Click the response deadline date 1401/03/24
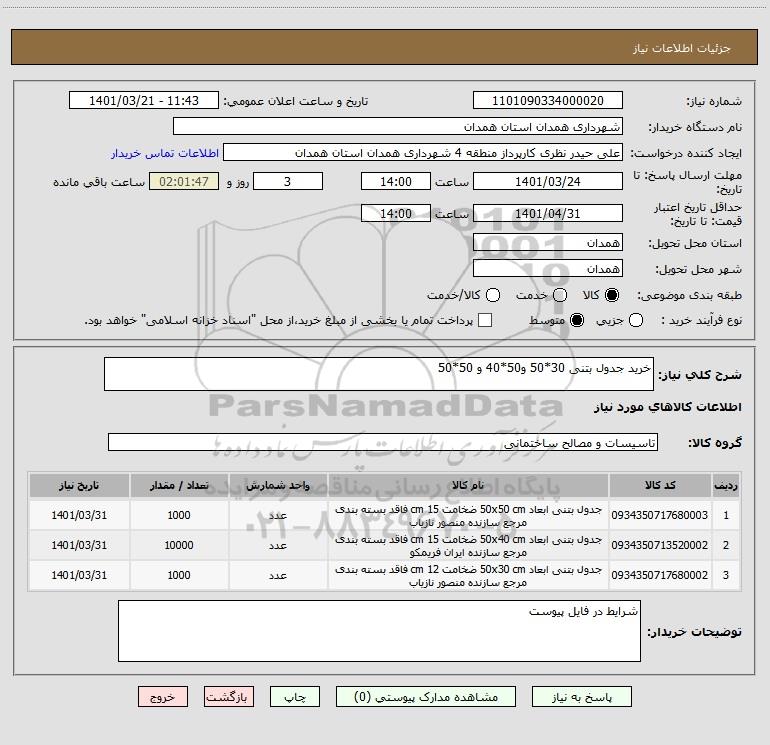 click(548, 181)
